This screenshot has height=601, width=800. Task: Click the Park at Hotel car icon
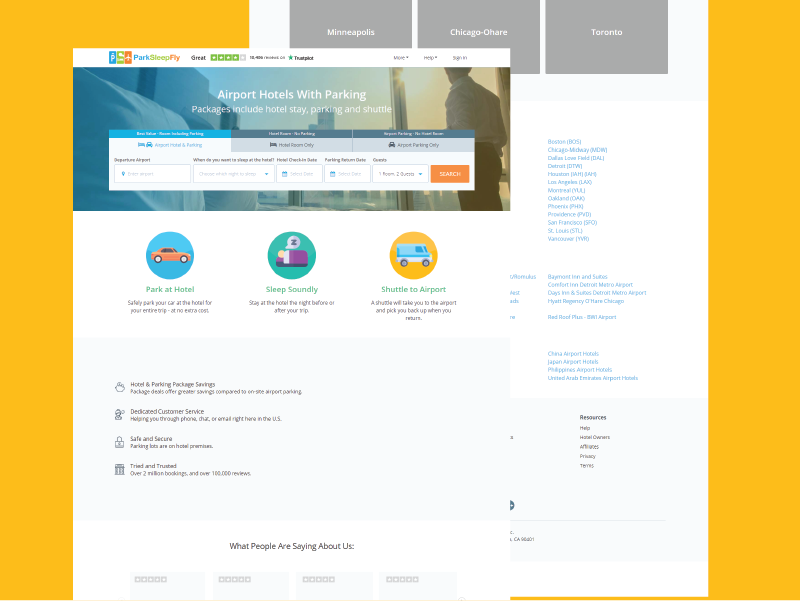click(x=170, y=255)
